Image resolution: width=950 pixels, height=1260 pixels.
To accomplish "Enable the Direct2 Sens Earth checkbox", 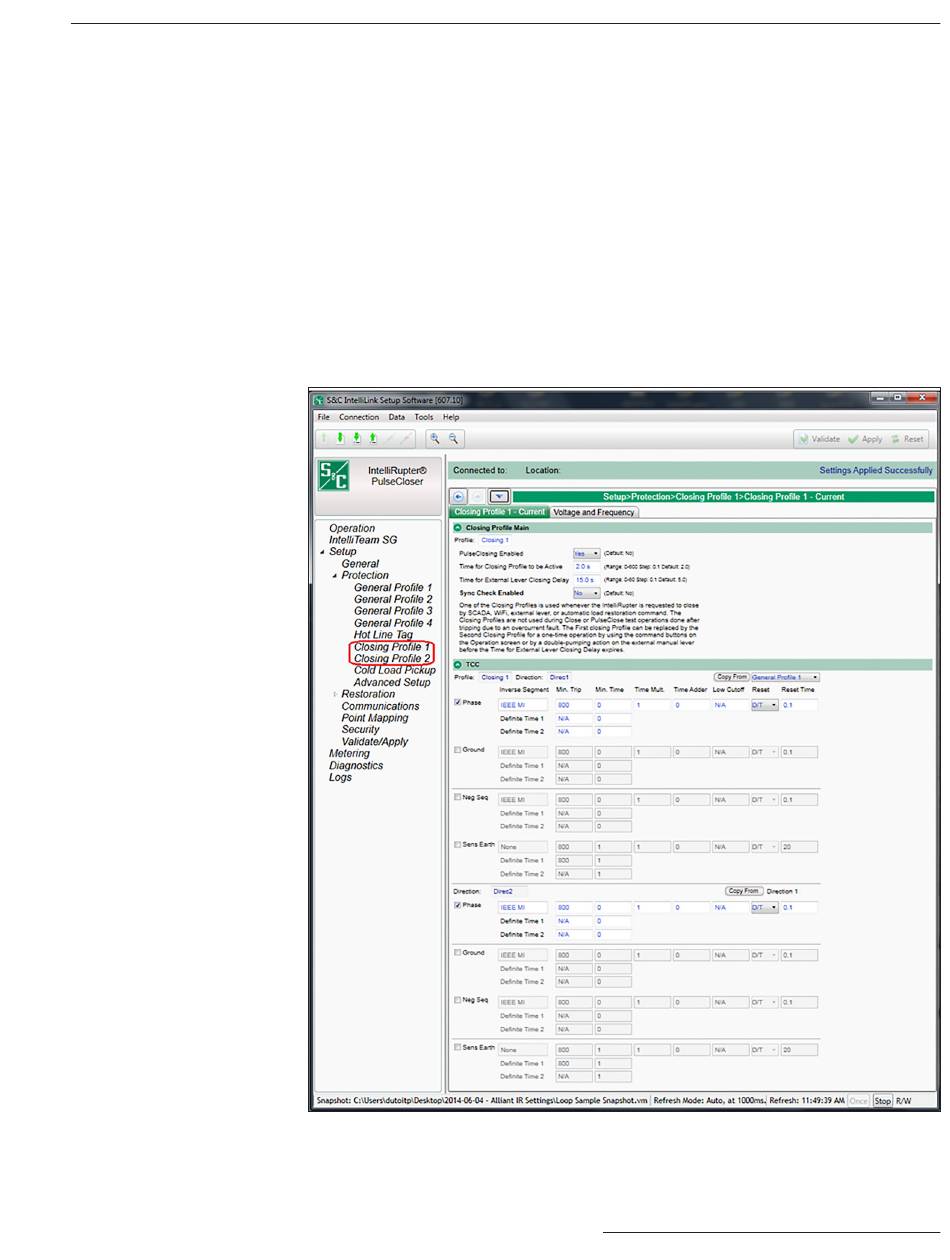I will [x=458, y=1047].
